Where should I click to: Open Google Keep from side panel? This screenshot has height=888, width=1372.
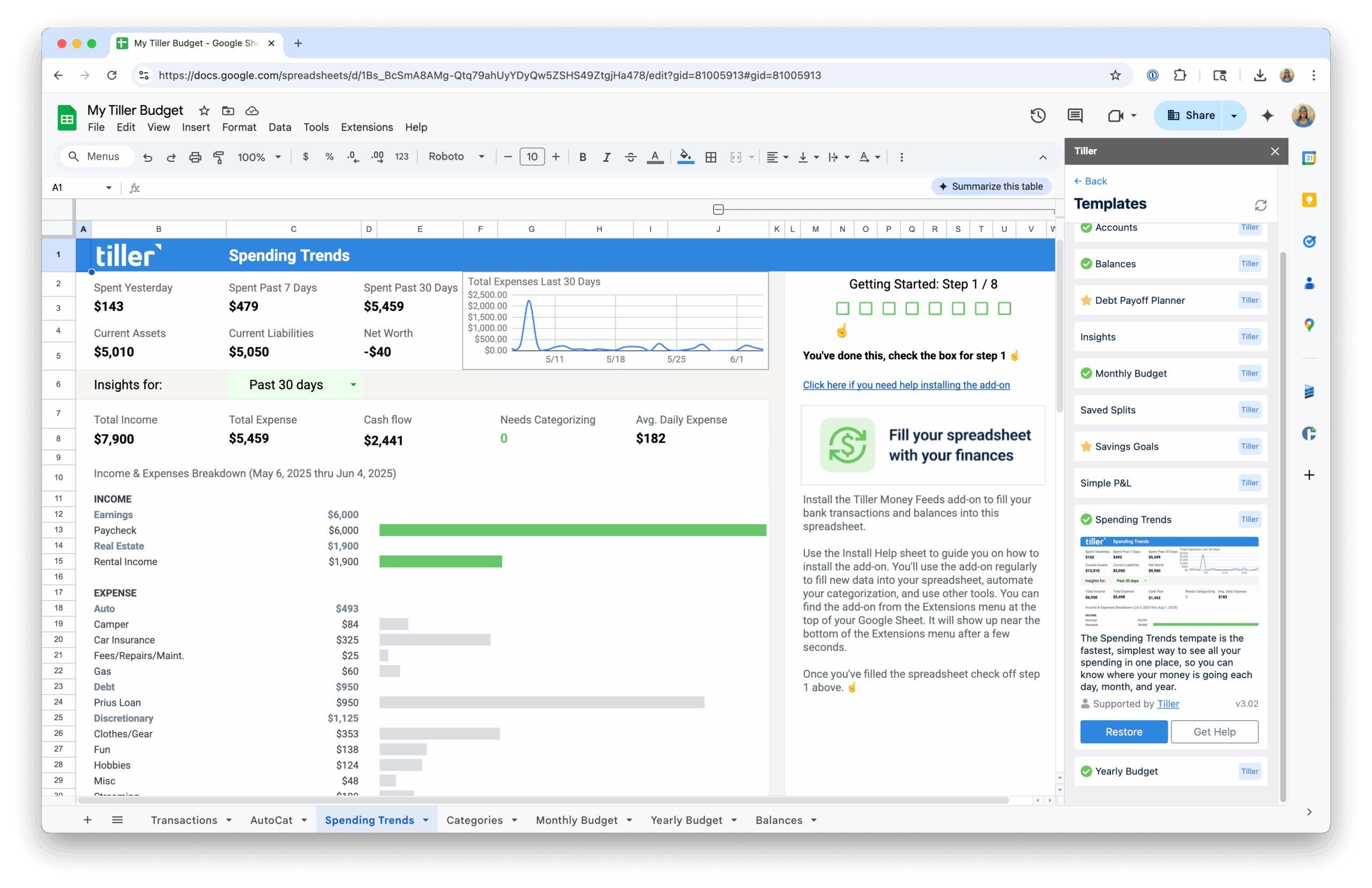pos(1309,199)
